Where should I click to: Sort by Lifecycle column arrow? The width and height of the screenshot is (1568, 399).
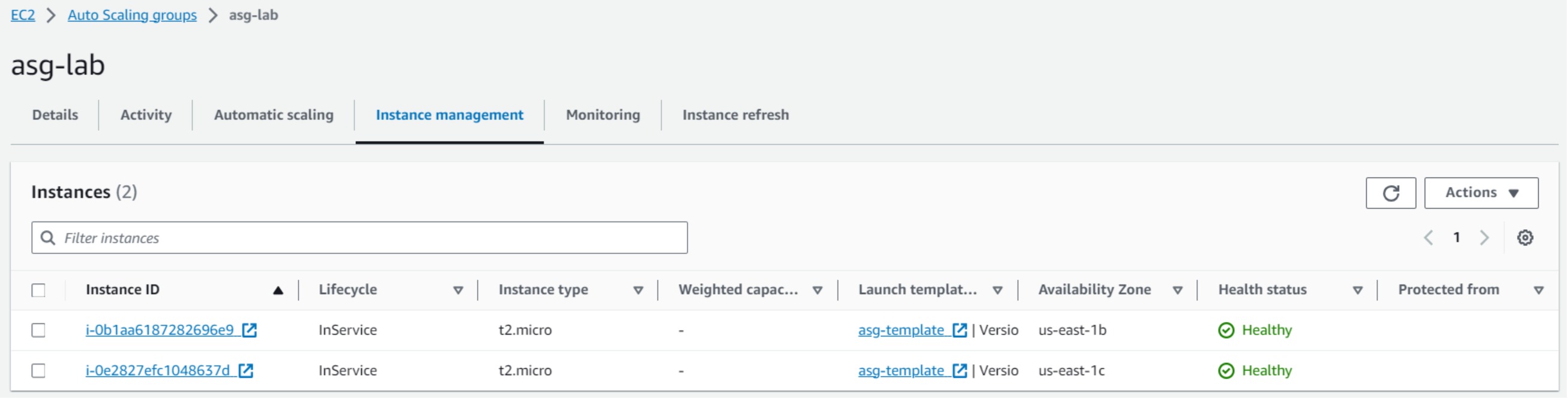click(x=459, y=291)
